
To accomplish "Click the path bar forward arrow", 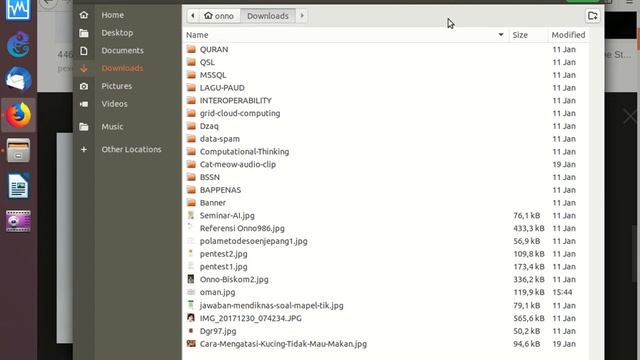I will click(302, 16).
